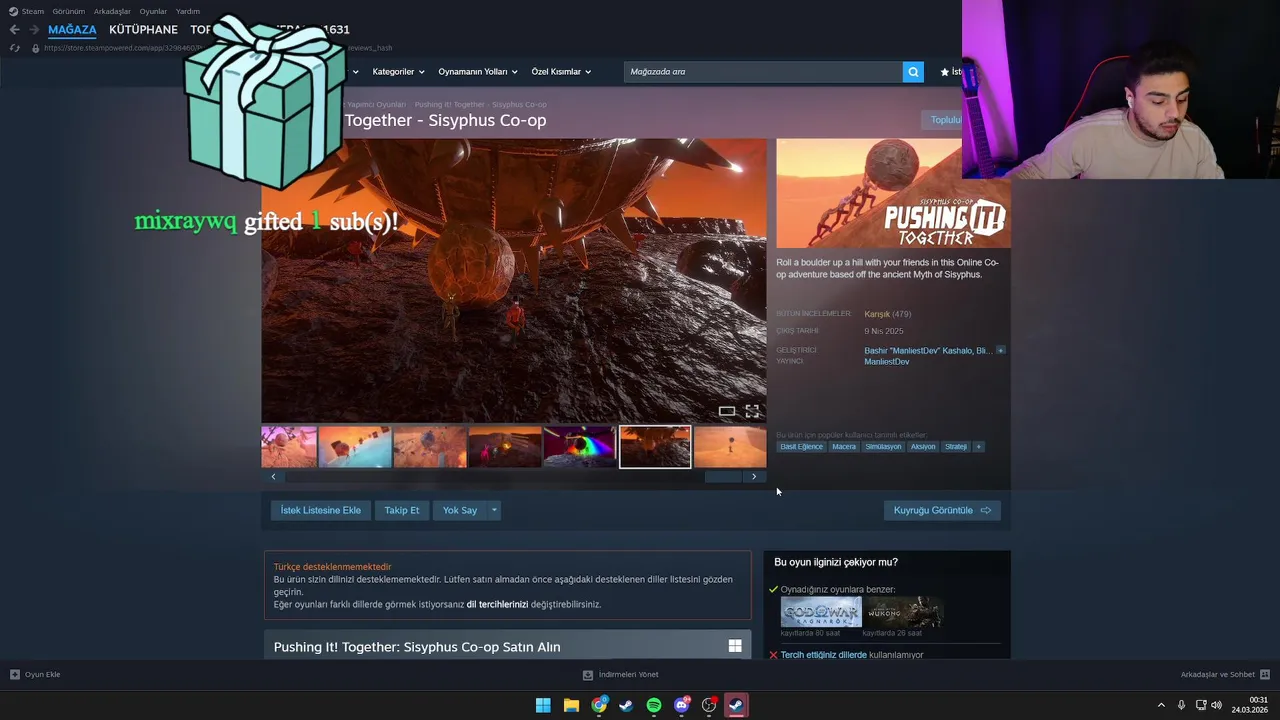The image size is (1280, 720).
Task: Expand developer list with plus button
Action: 1000,351
